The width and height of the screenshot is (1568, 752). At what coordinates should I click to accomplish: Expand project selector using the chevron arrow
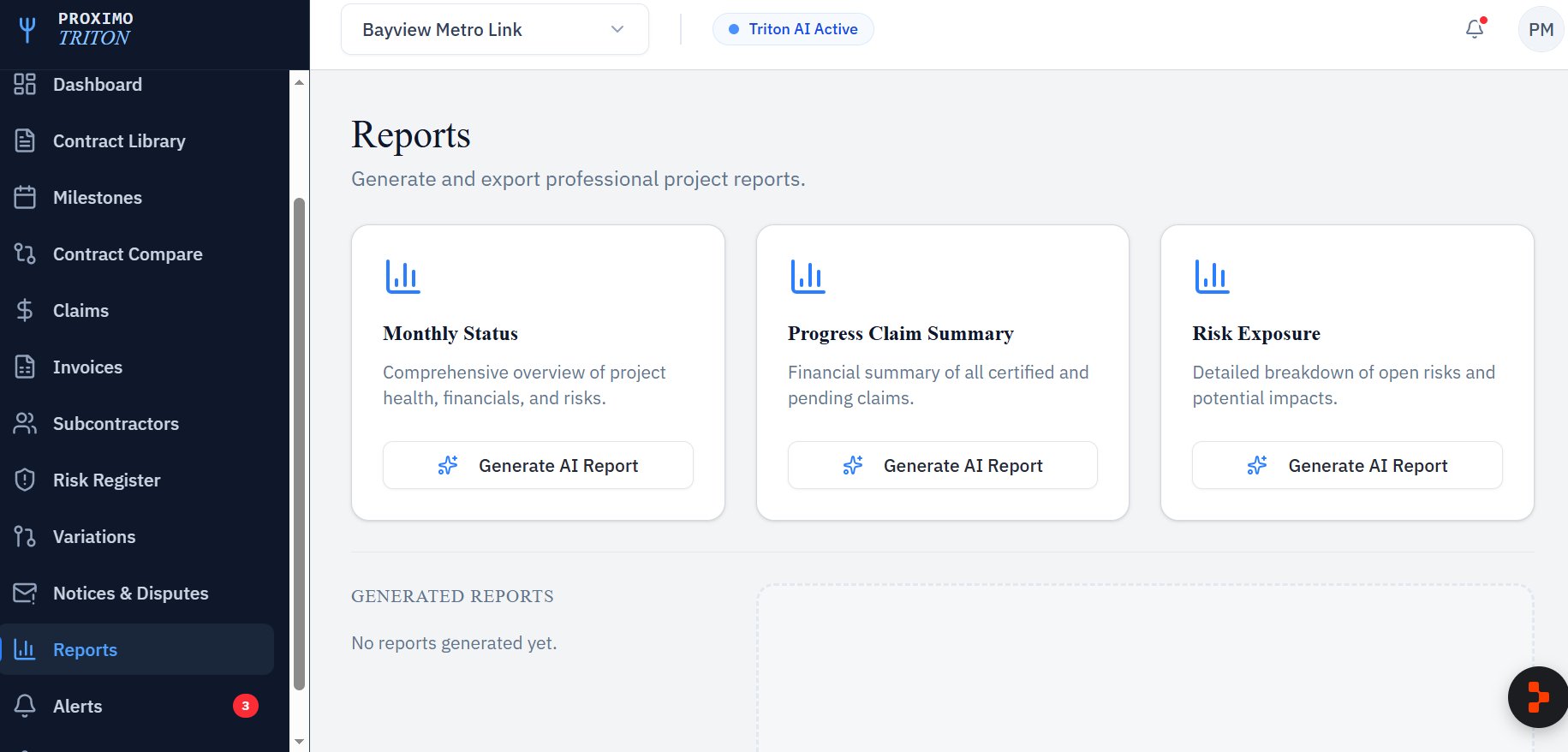(x=617, y=29)
